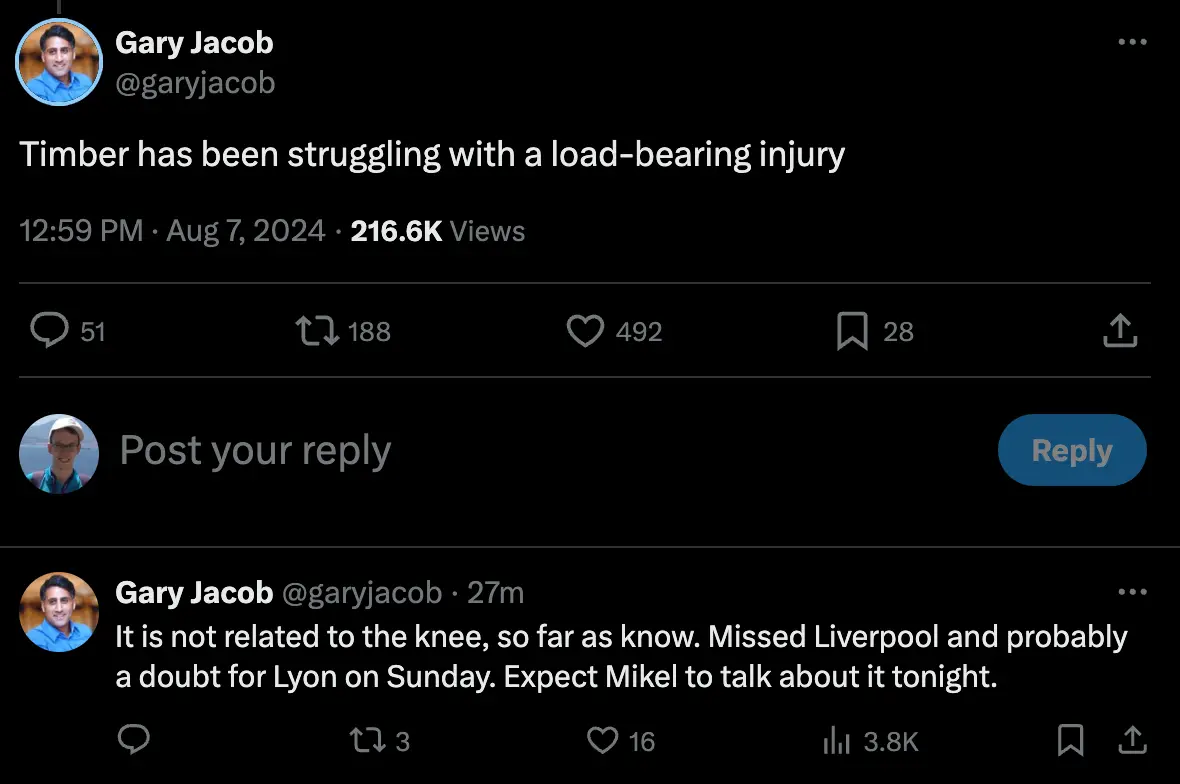Like the reply tweet with 16 likes
Image resolution: width=1180 pixels, height=784 pixels.
[603, 740]
